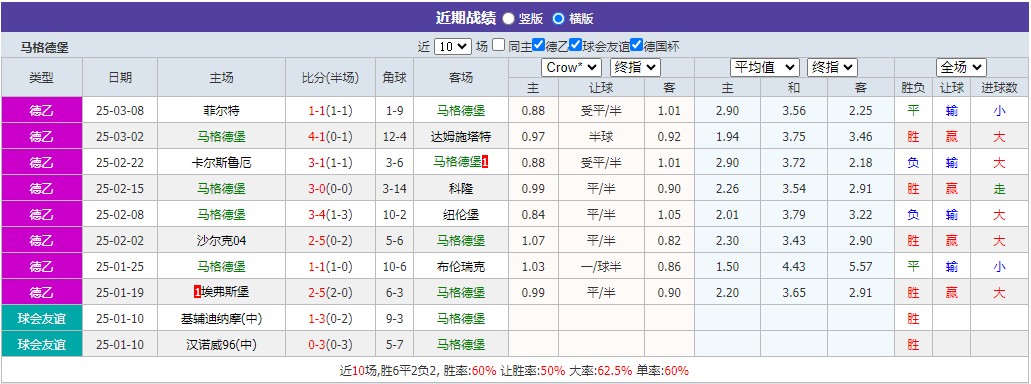Click the red card marker beside 埃弗斯堡
Image resolution: width=1031 pixels, height=384 pixels.
[197, 292]
